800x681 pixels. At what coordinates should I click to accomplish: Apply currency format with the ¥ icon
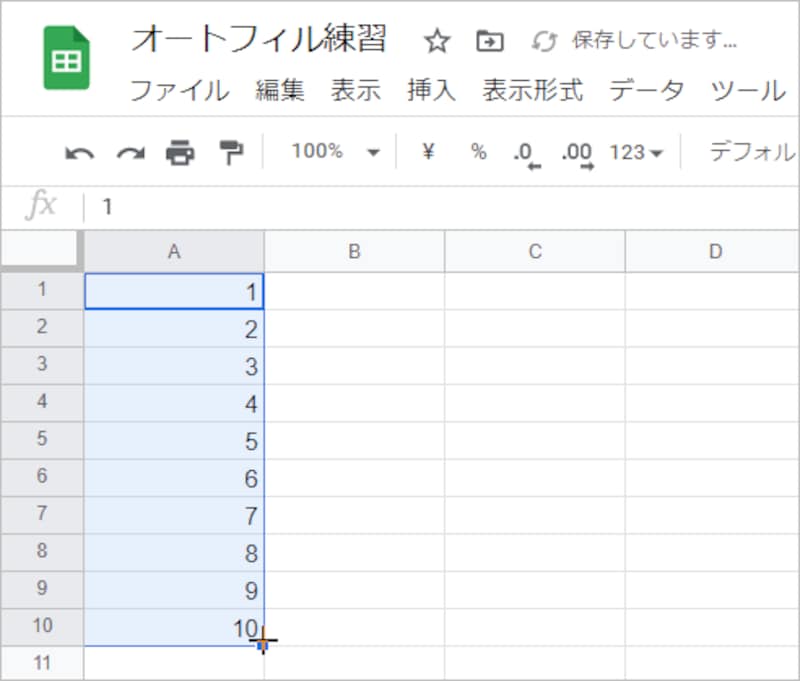pyautogui.click(x=427, y=152)
